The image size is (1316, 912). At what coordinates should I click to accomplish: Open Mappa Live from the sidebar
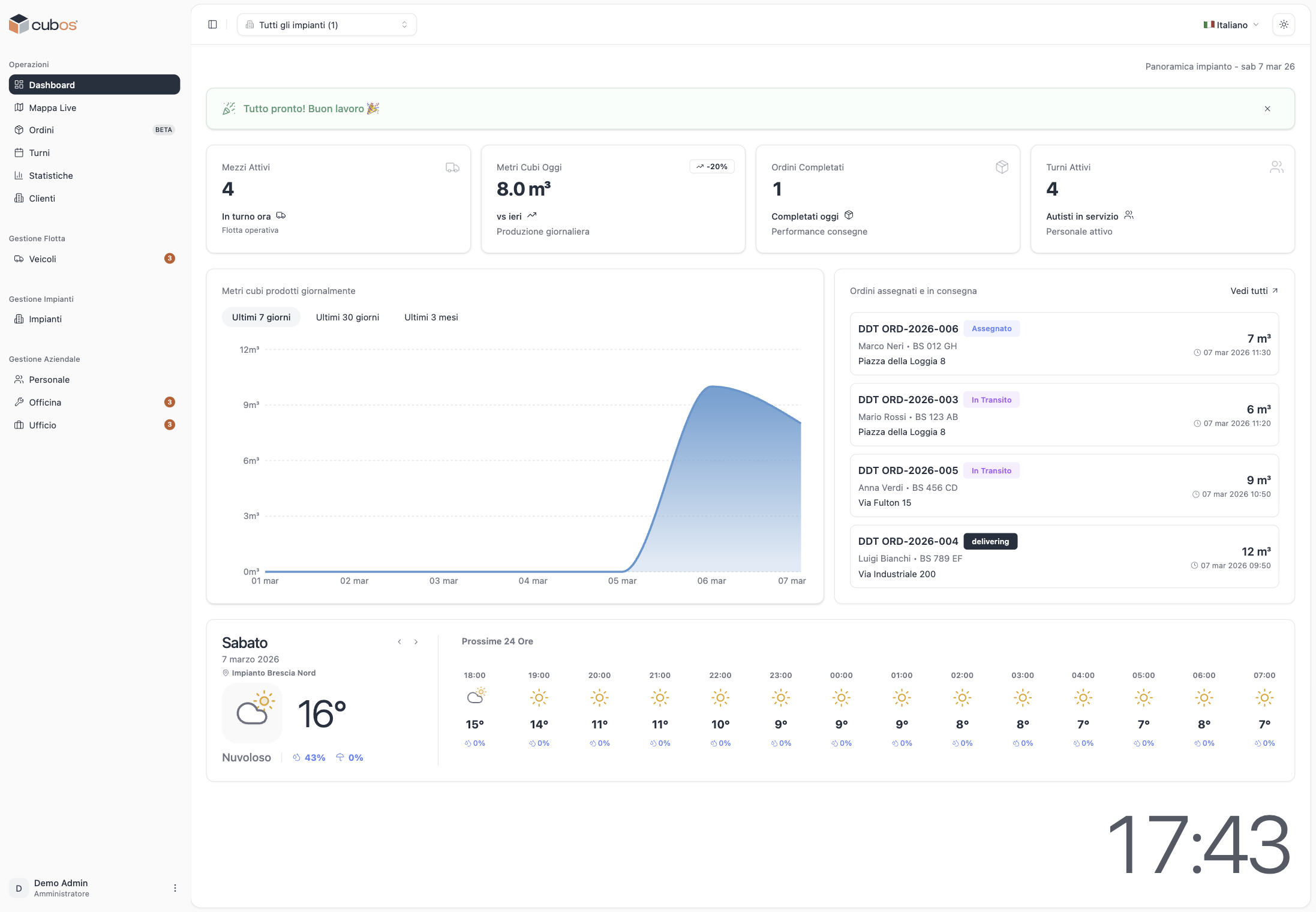coord(52,108)
